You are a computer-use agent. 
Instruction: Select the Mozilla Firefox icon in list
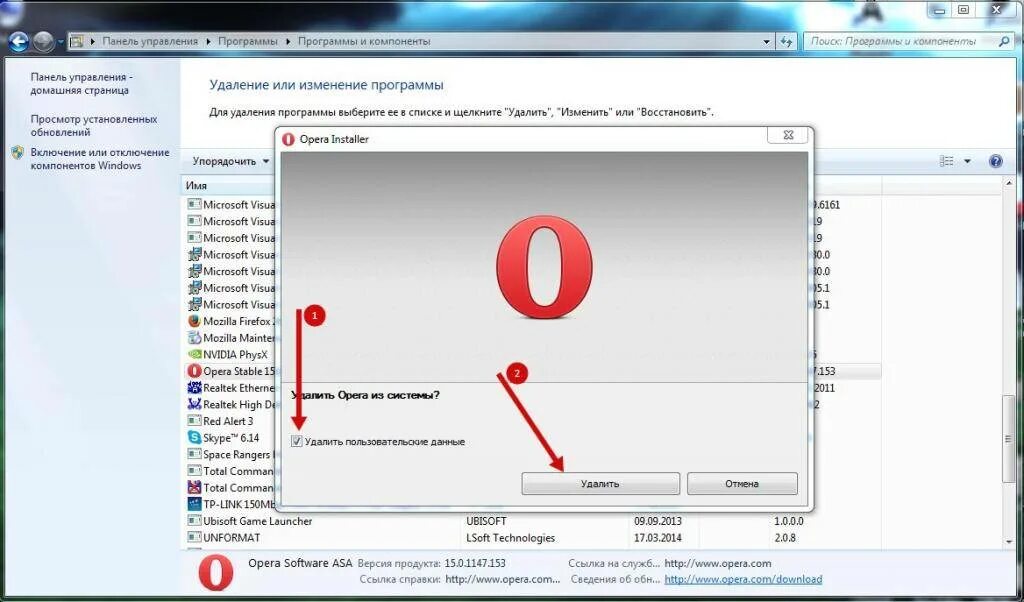pos(194,321)
